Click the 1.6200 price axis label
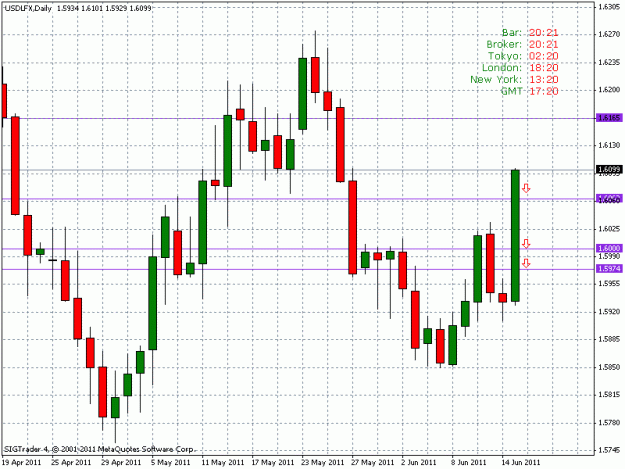625x469 pixels. pyautogui.click(x=610, y=90)
